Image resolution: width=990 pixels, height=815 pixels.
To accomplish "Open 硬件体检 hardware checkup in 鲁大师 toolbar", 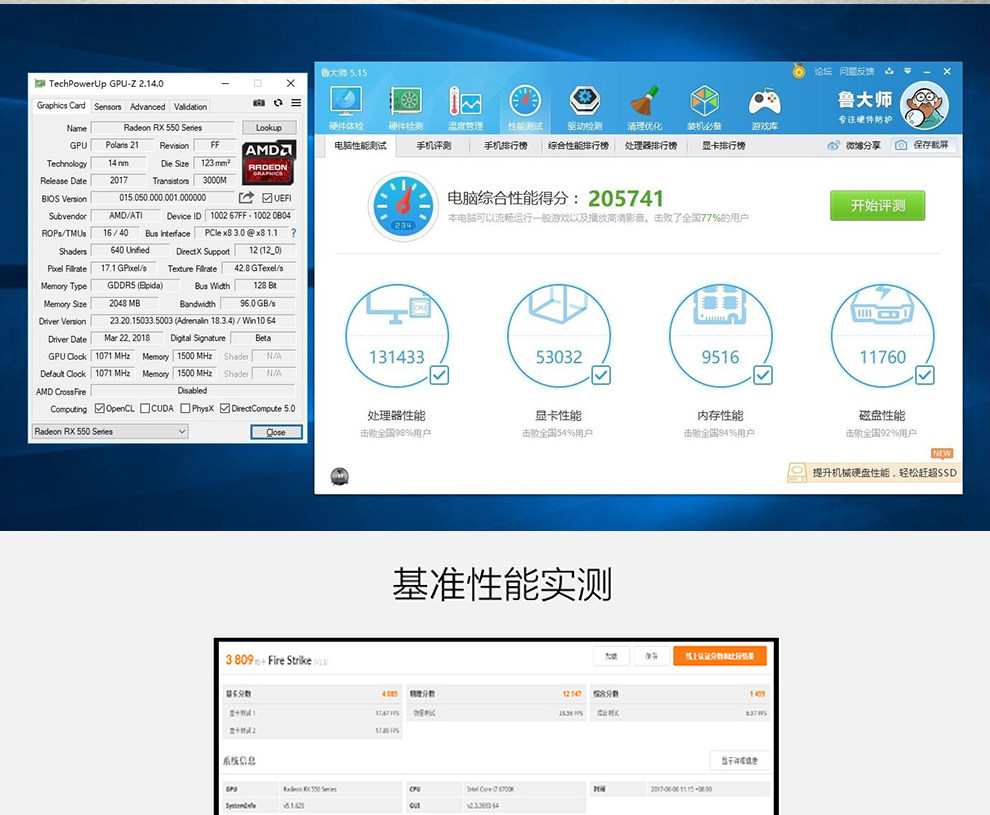I will pyautogui.click(x=346, y=109).
